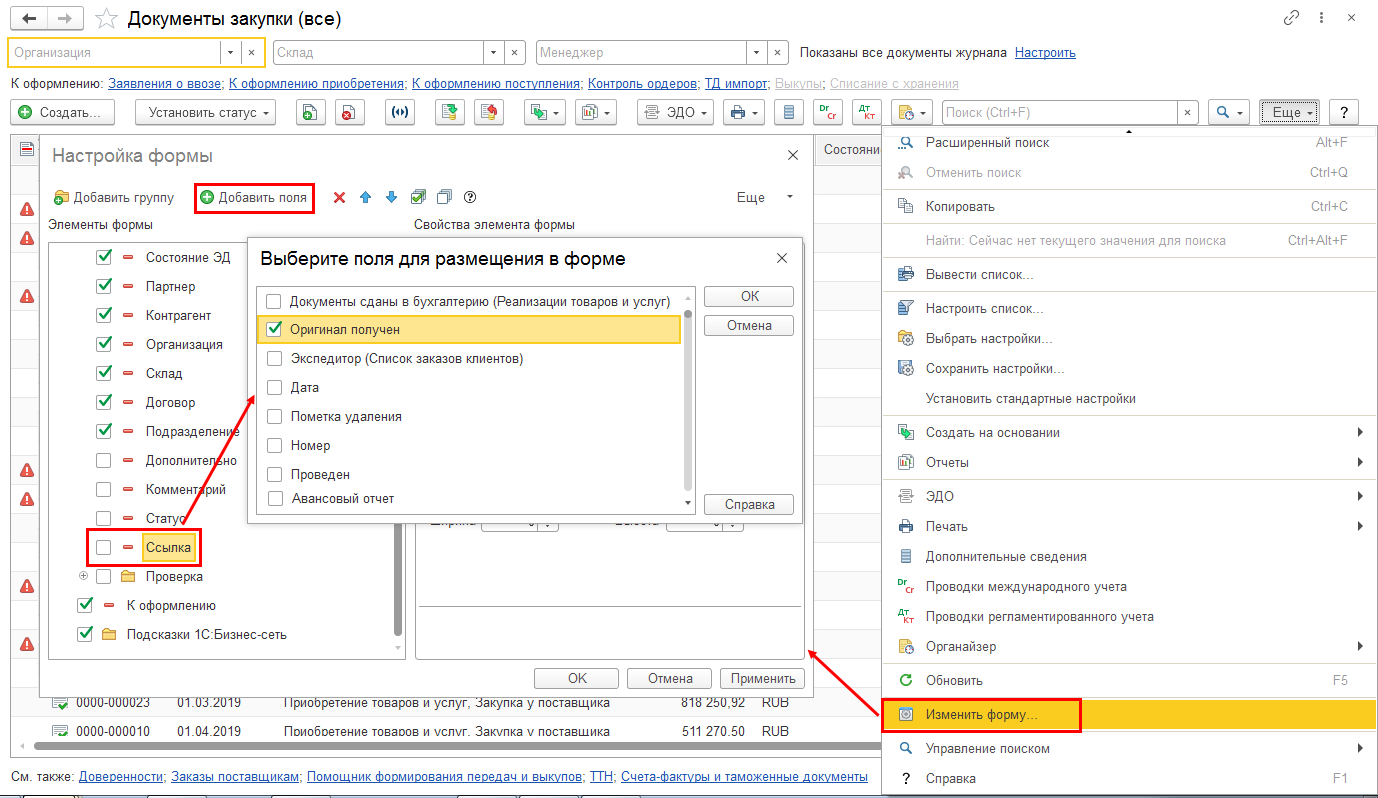The width and height of the screenshot is (1378, 798).
Task: Click the document icon of row 0000-000010
Action: pos(59,731)
